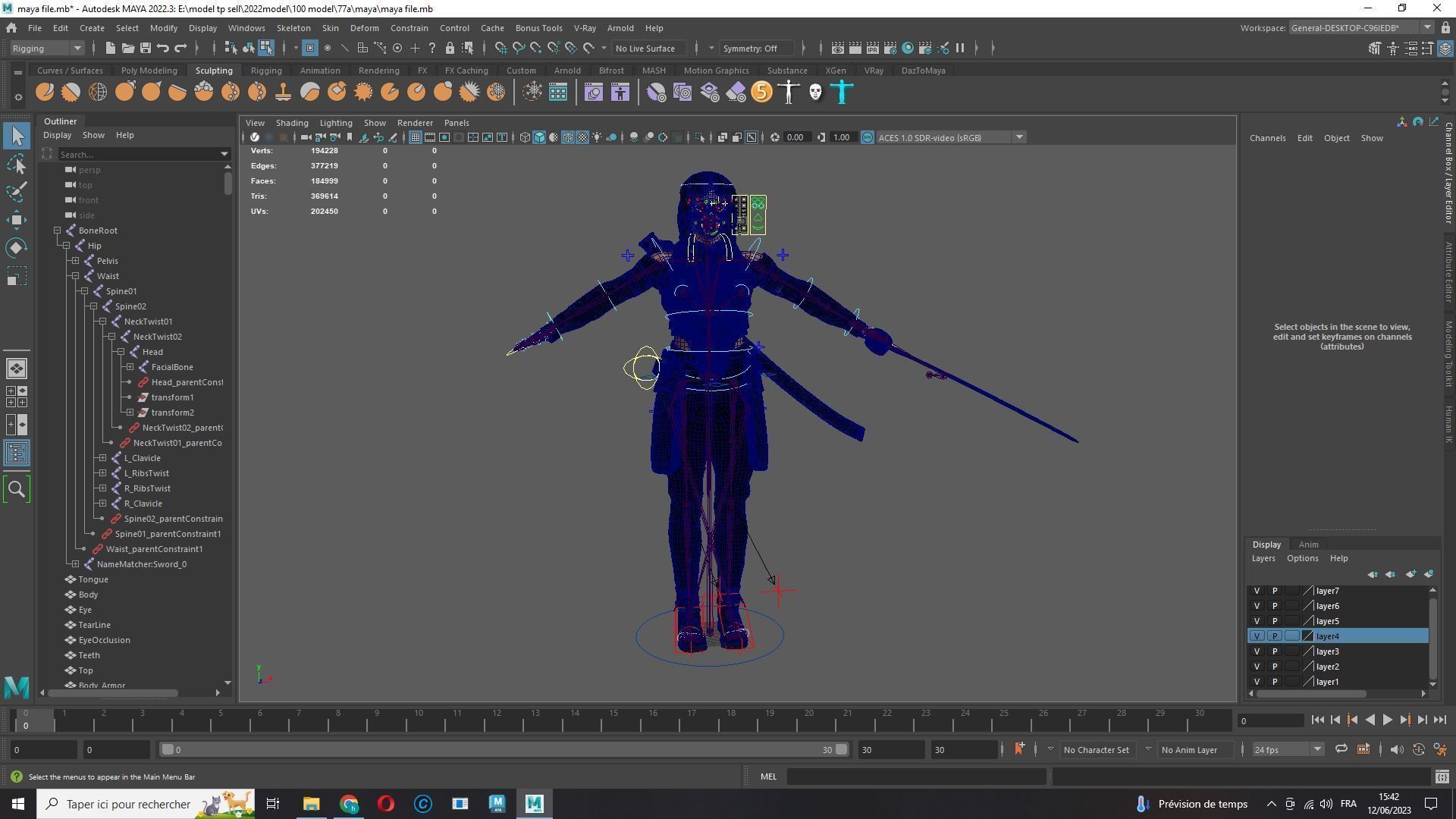Switch to the Anim layer tab
1456x819 pixels.
1308,544
